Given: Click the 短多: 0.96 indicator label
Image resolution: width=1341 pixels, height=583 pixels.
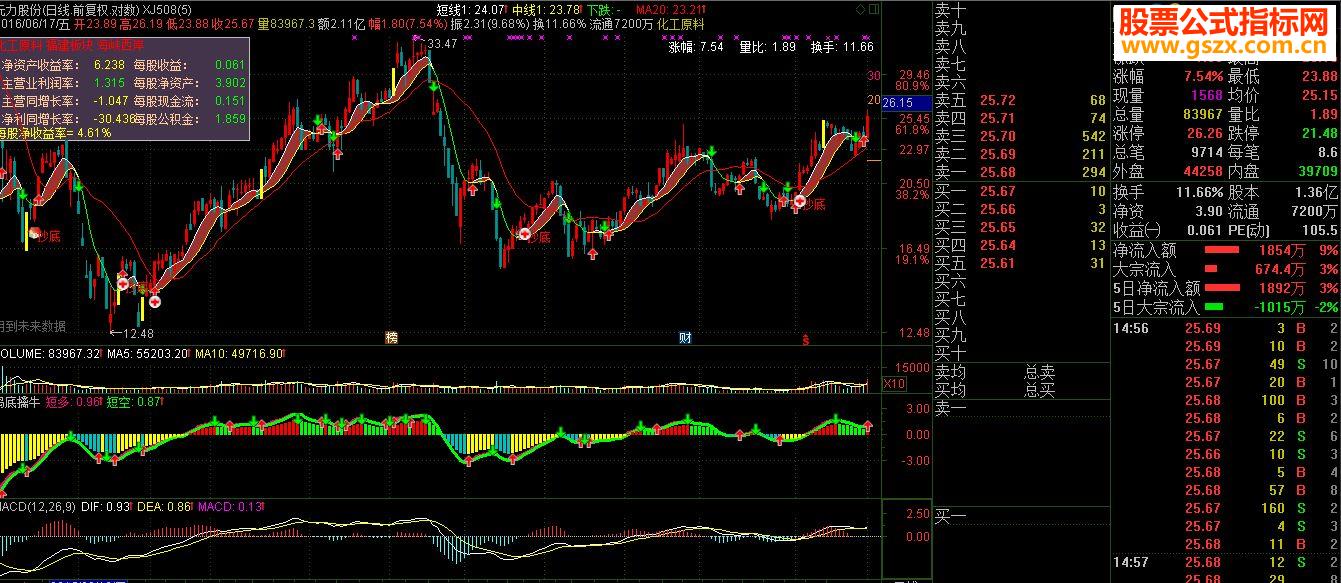Looking at the screenshot, I should point(75,402).
